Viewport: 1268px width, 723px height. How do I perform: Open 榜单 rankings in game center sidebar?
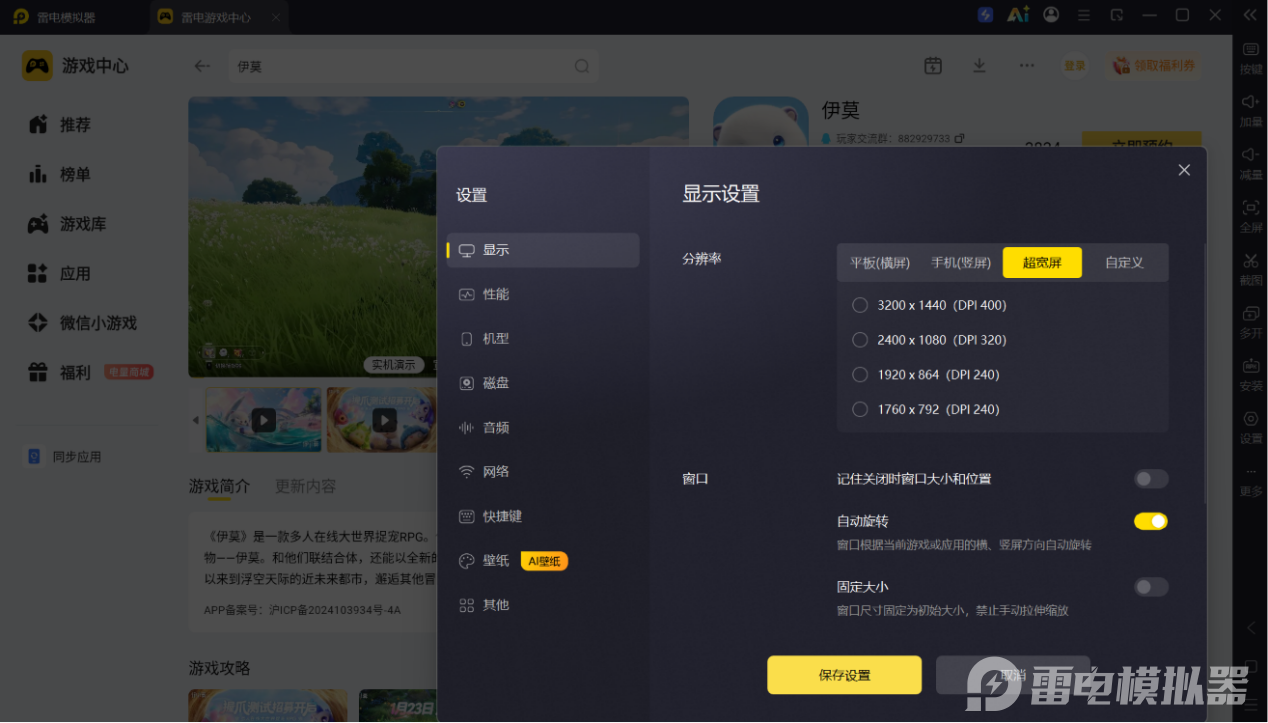(60, 174)
